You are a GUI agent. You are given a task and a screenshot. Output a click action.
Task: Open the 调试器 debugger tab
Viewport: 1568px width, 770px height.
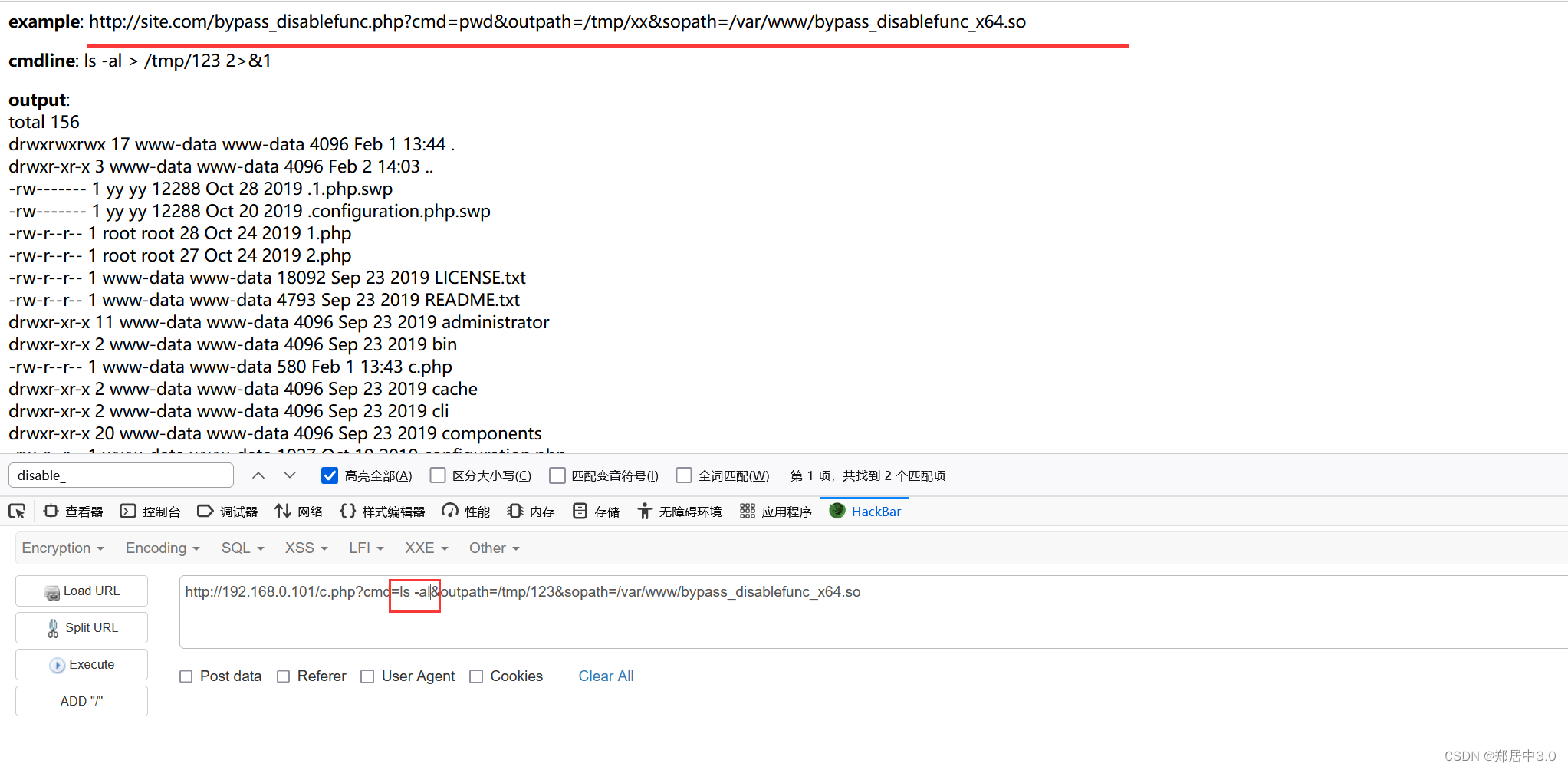228,512
